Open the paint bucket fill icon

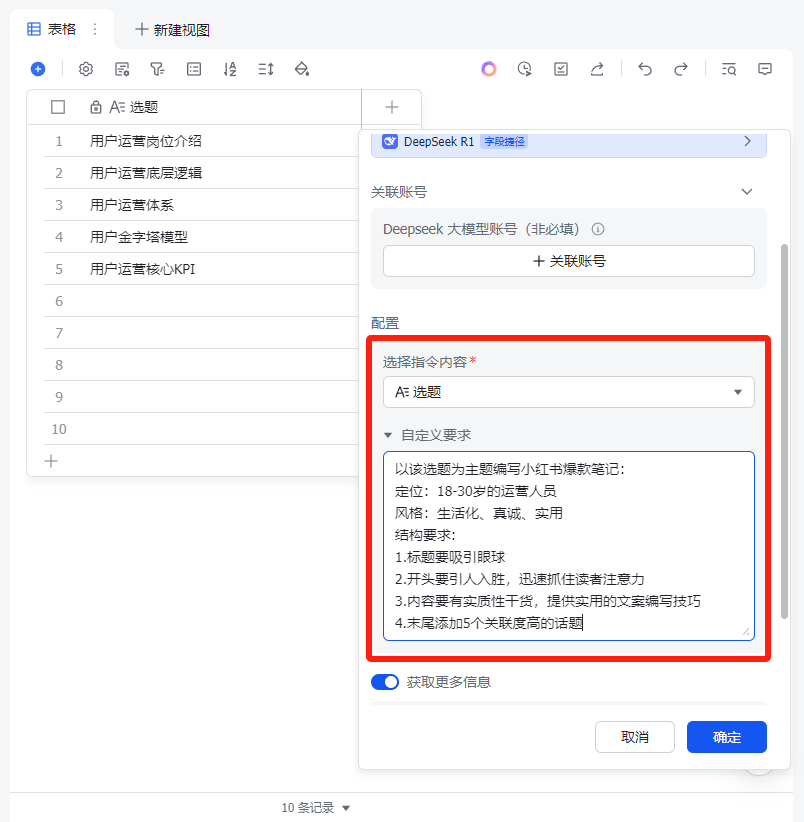point(301,69)
